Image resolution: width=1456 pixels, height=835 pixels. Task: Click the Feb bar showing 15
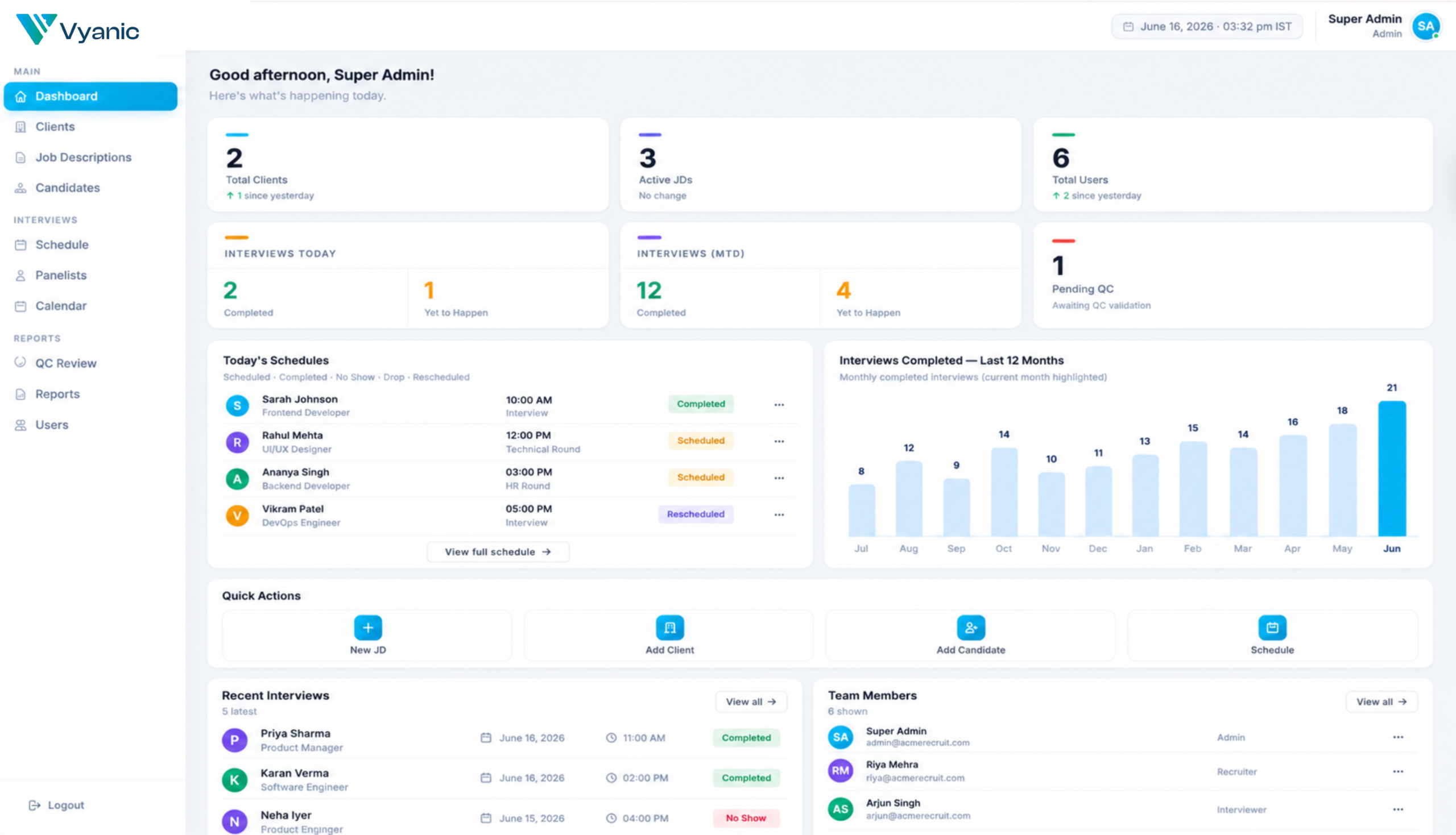[x=1193, y=489]
